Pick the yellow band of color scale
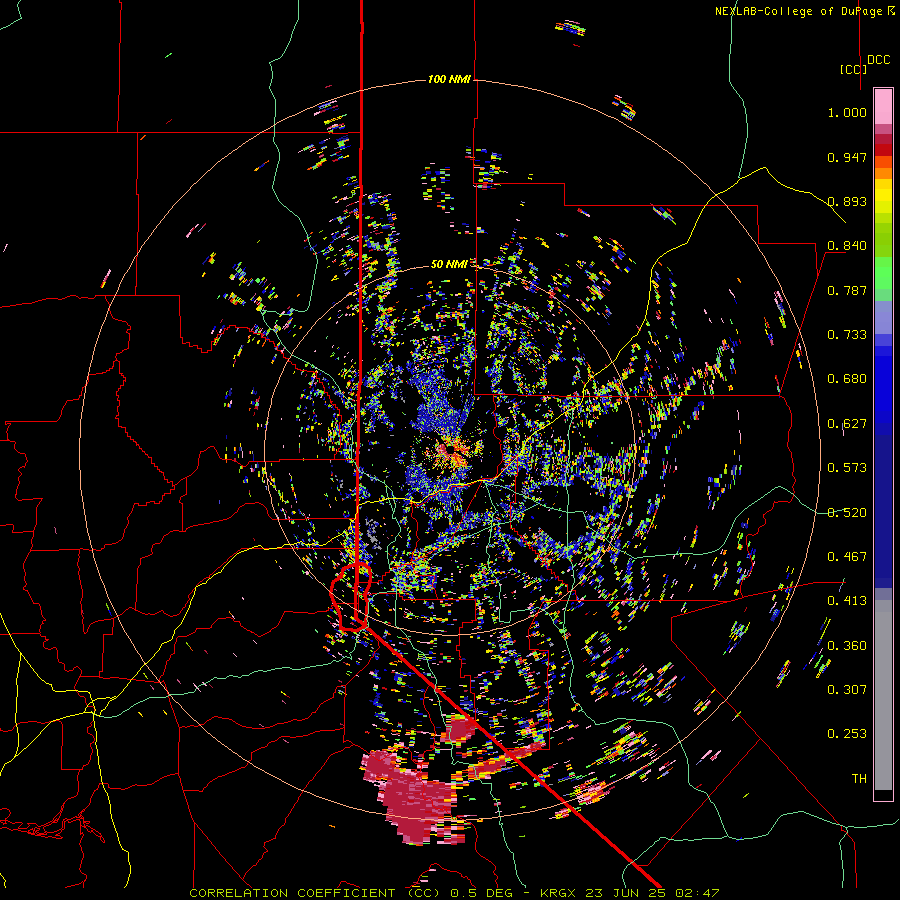The width and height of the screenshot is (900, 900). click(x=883, y=196)
